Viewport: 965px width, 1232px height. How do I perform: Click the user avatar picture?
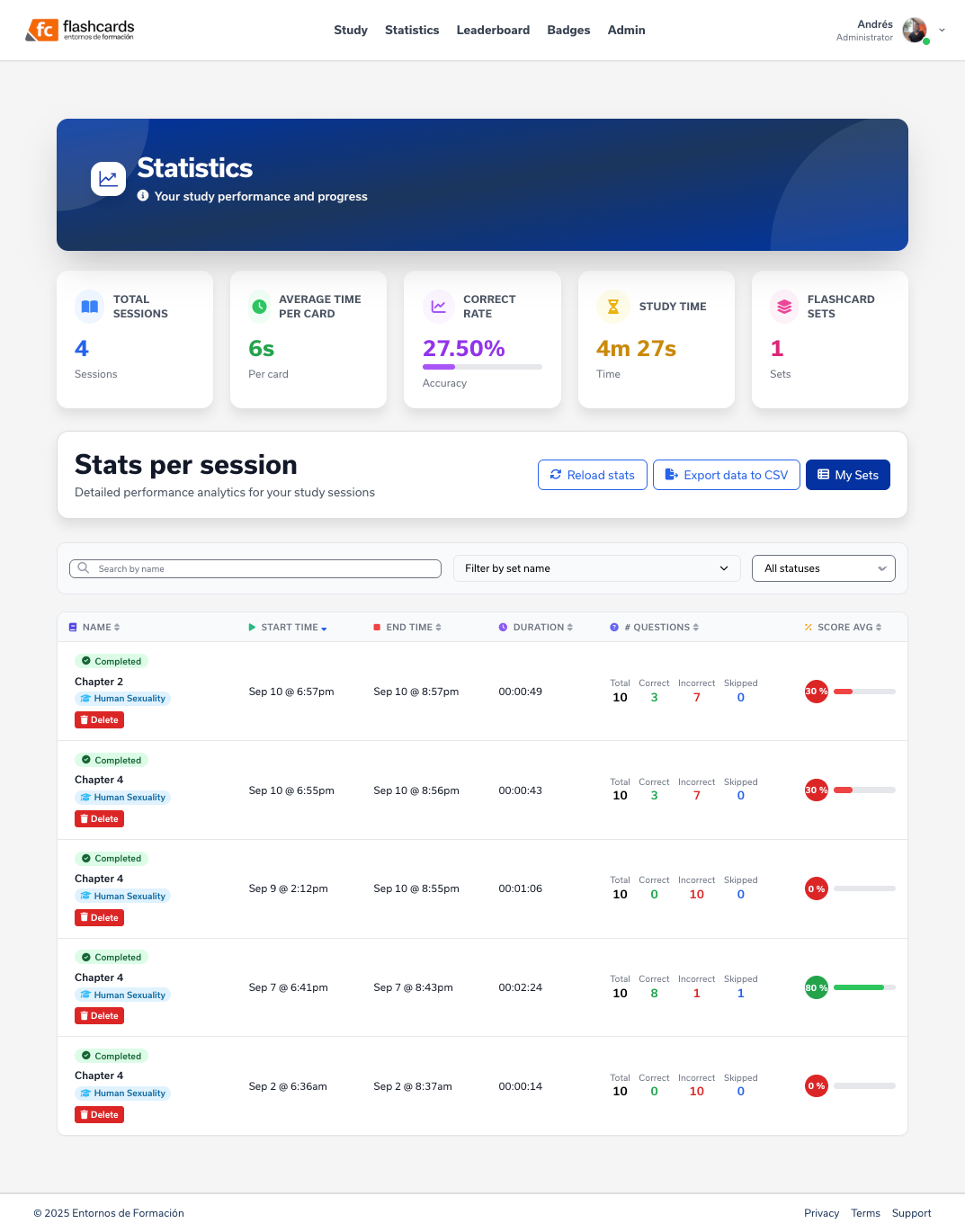click(915, 30)
